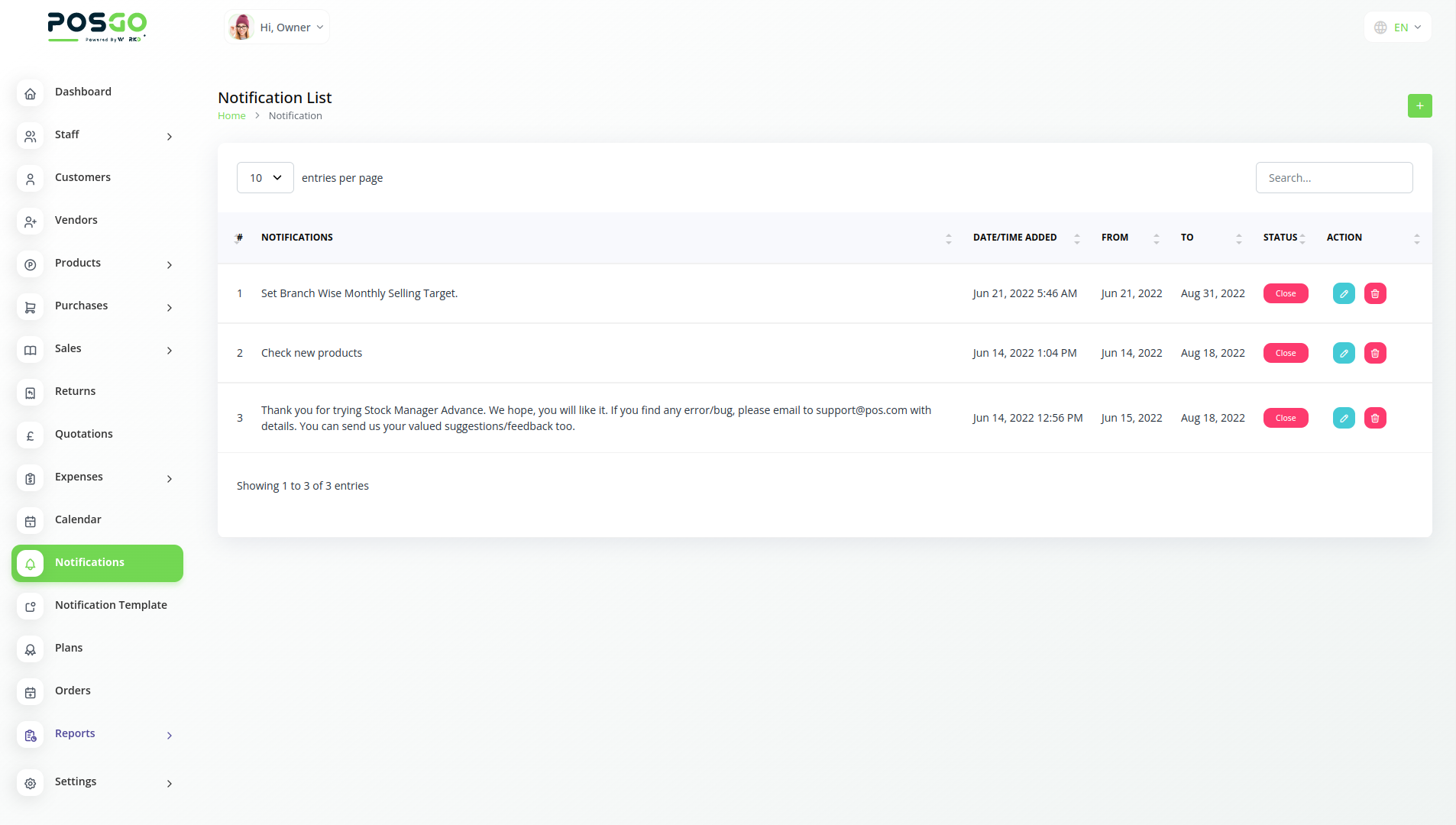Expand the Hi, Owner profile menu

(277, 27)
